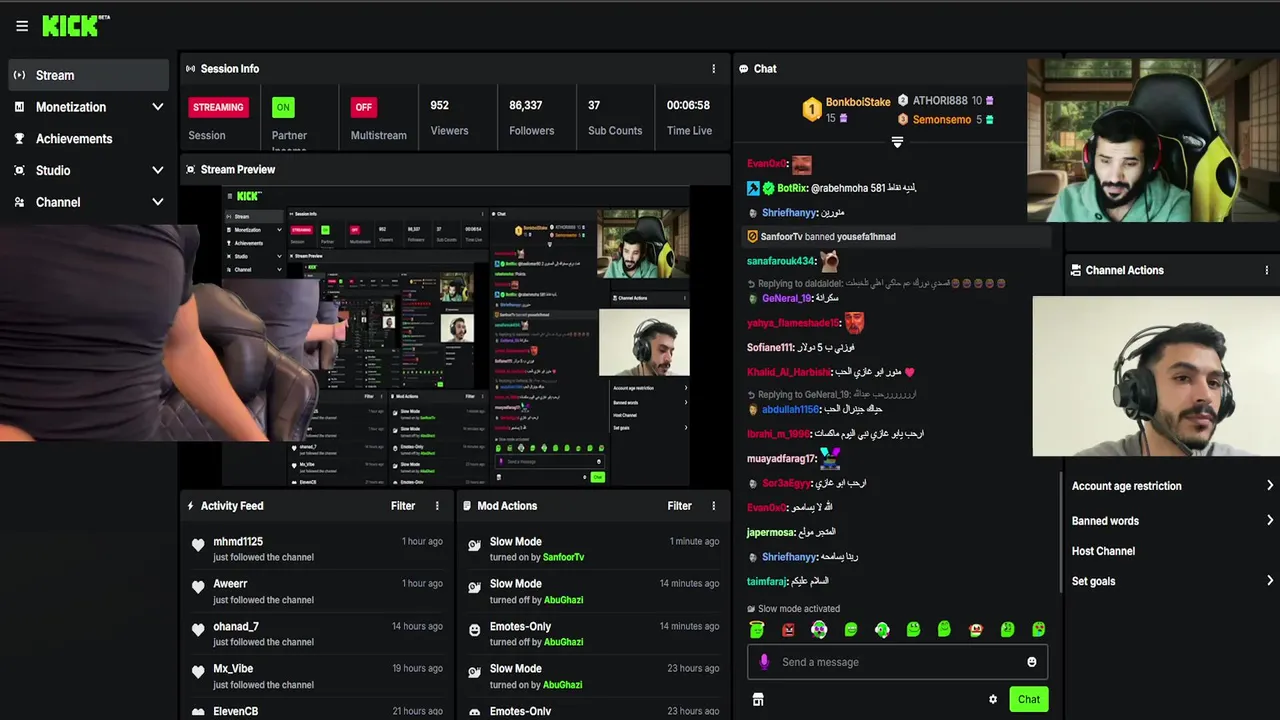
Task: Click heart icon beside mhmd1125 follow
Action: (x=198, y=545)
